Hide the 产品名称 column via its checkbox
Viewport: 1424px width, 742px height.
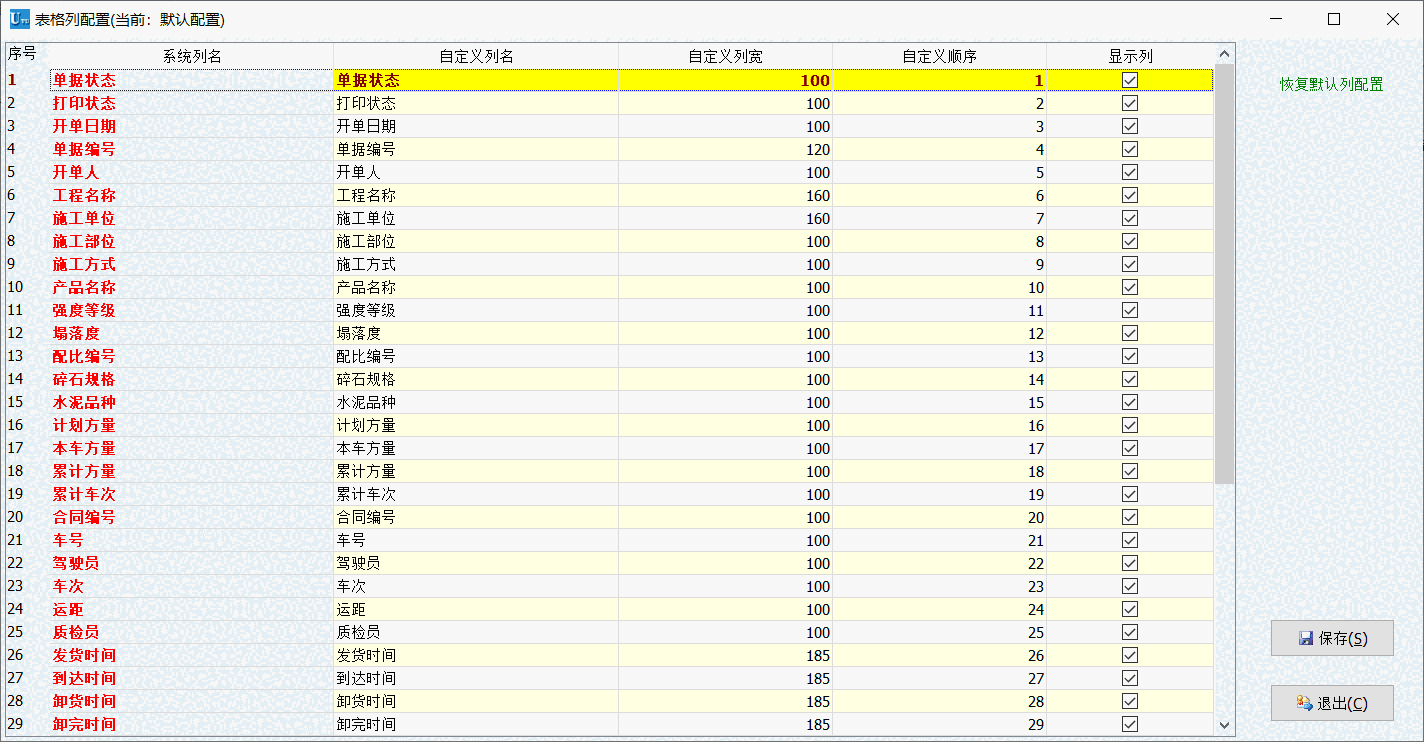point(1130,287)
